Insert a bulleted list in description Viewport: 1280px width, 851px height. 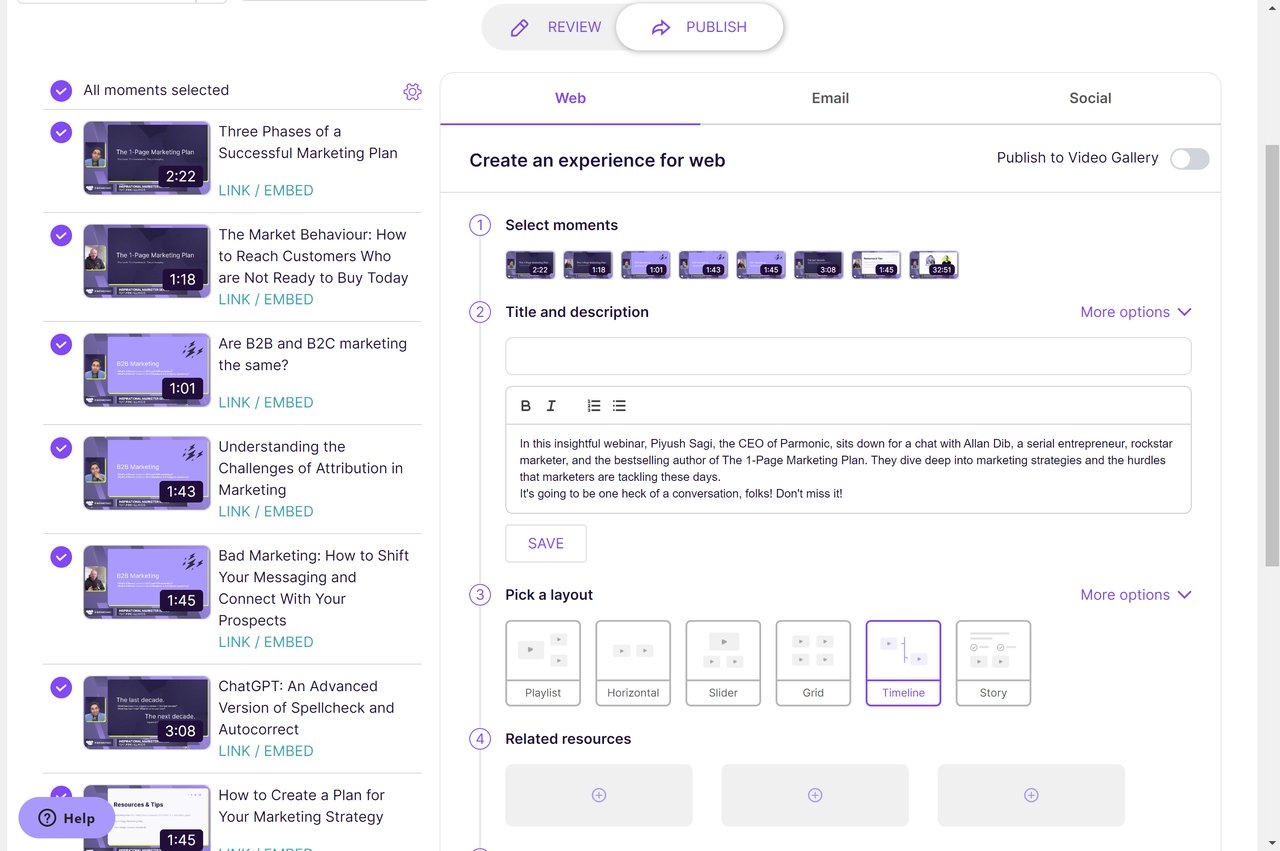620,406
